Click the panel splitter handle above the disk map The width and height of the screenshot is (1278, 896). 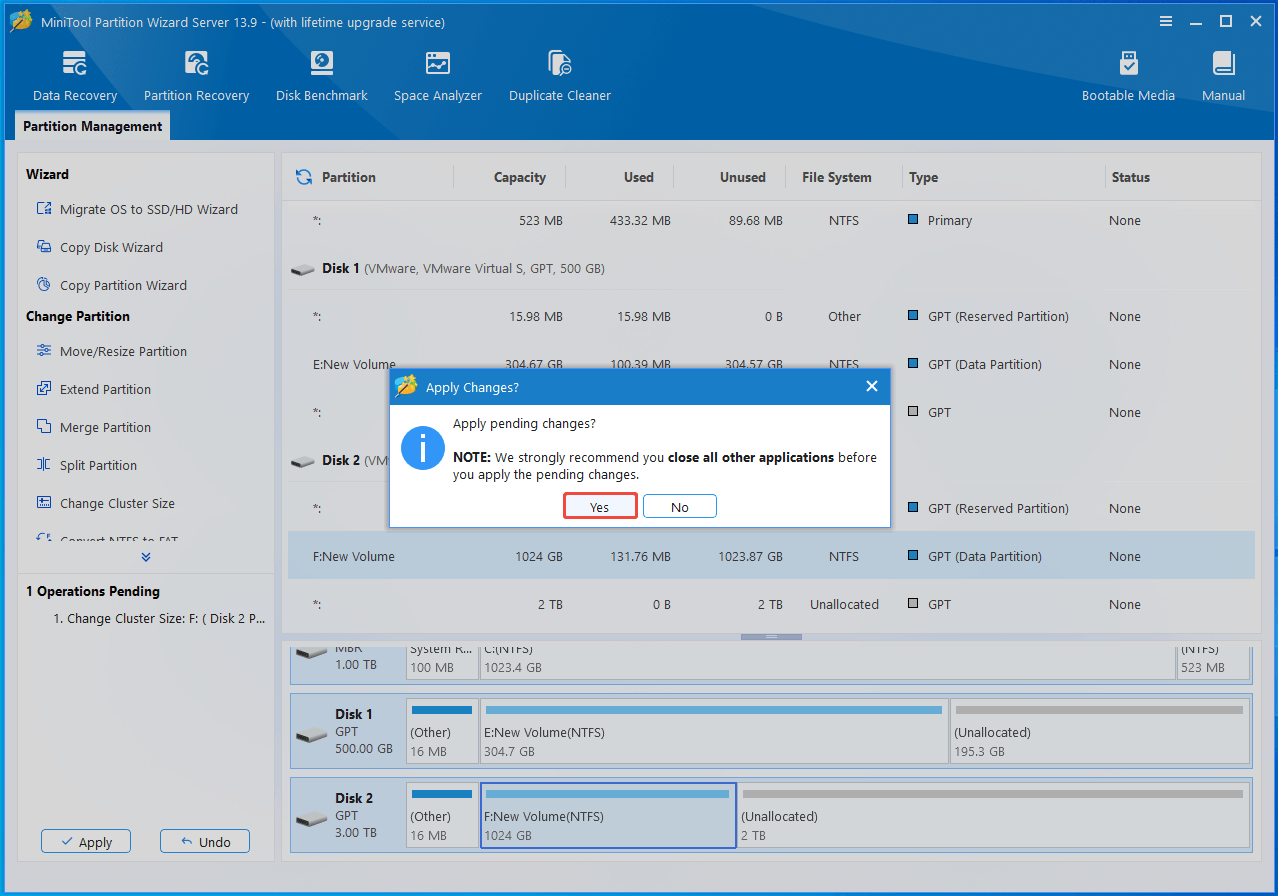coord(771,636)
